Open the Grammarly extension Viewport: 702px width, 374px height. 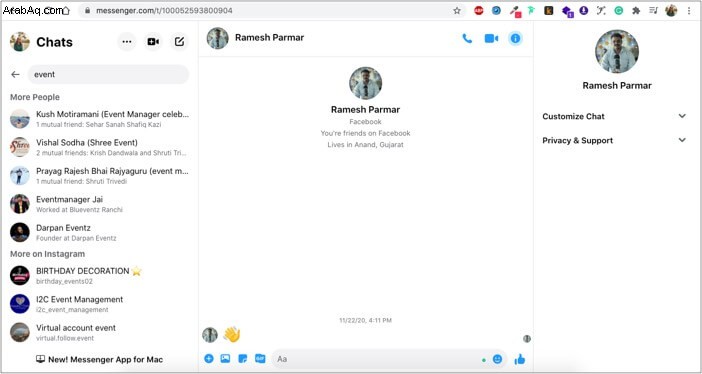(x=619, y=11)
